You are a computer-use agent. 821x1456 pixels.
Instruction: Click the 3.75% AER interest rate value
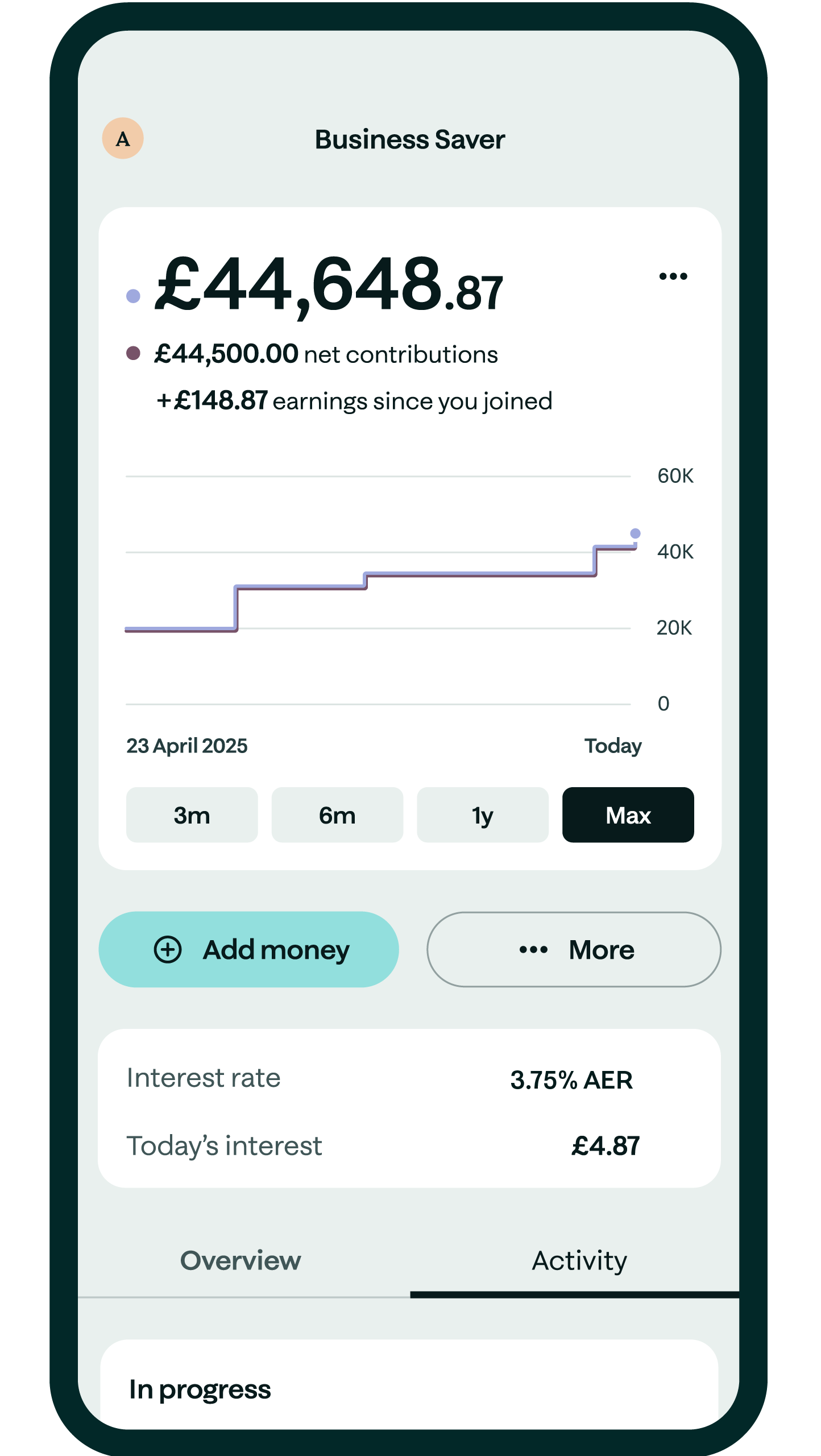pos(571,1079)
